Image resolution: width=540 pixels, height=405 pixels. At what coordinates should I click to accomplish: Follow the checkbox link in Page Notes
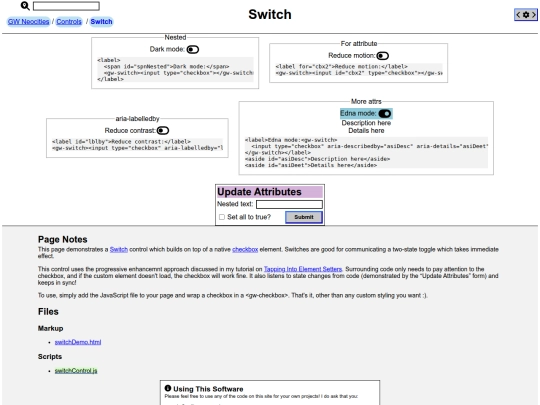[245, 249]
